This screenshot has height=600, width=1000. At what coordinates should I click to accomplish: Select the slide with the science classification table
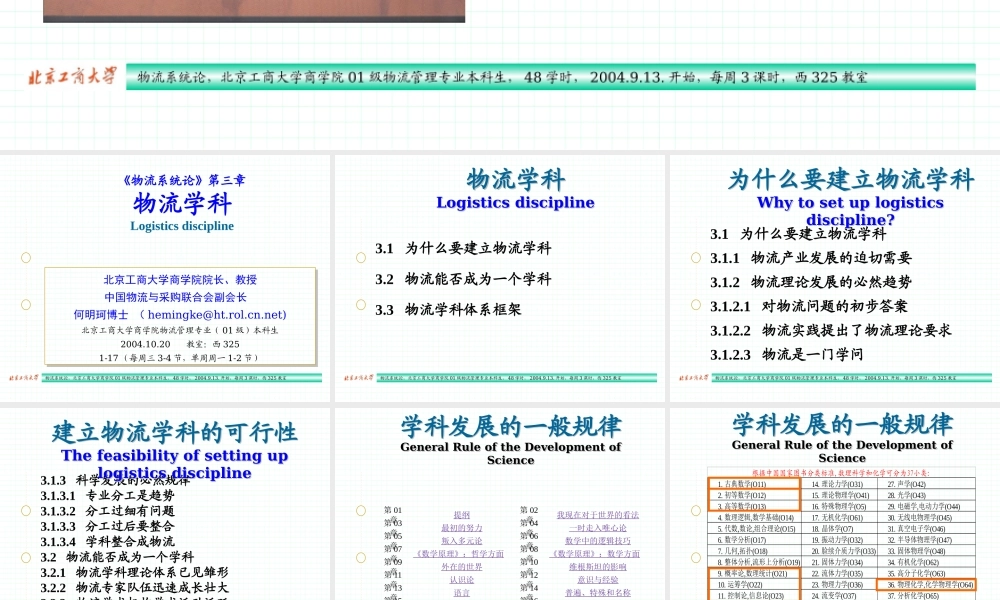click(835, 504)
